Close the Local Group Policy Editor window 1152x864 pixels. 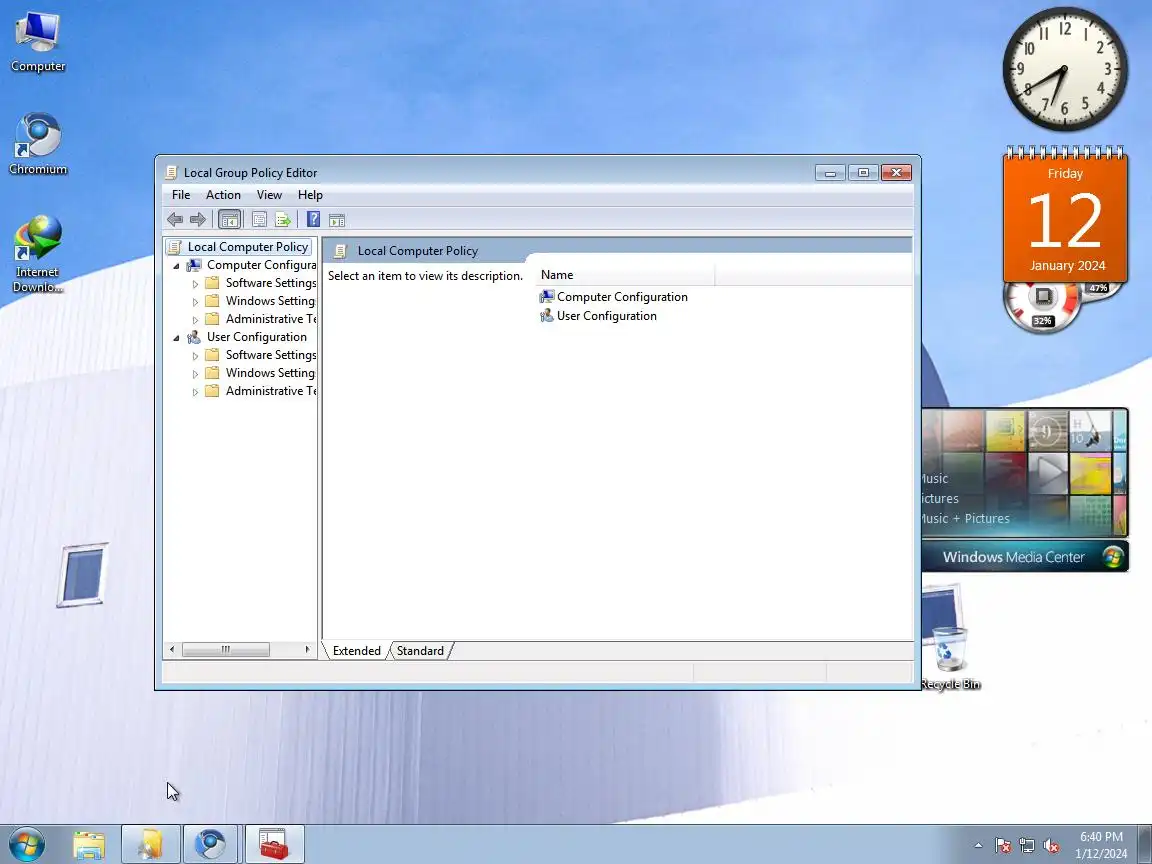click(x=896, y=173)
